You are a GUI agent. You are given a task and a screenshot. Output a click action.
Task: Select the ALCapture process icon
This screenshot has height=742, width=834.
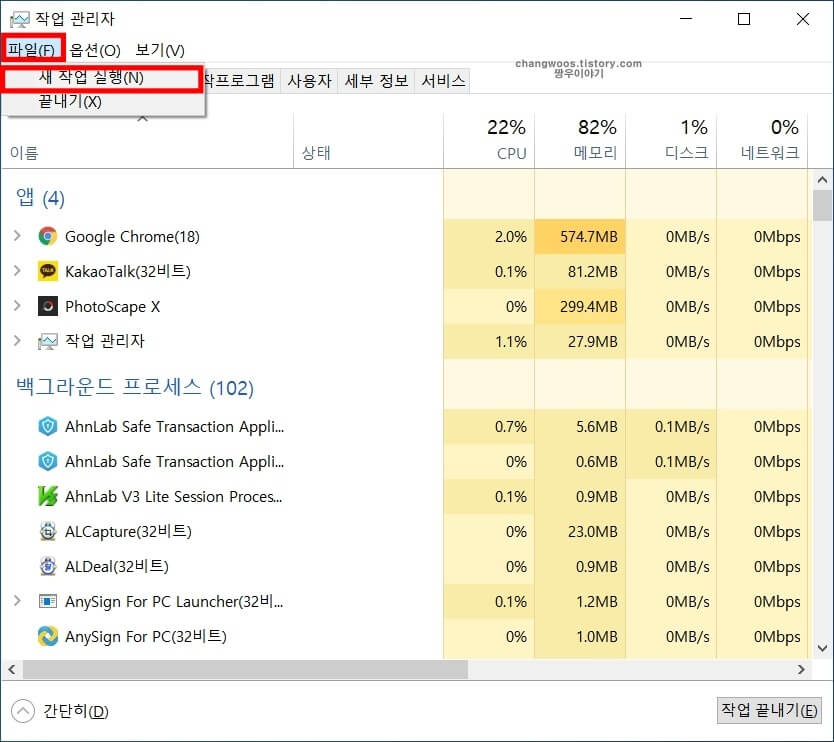coord(49,531)
